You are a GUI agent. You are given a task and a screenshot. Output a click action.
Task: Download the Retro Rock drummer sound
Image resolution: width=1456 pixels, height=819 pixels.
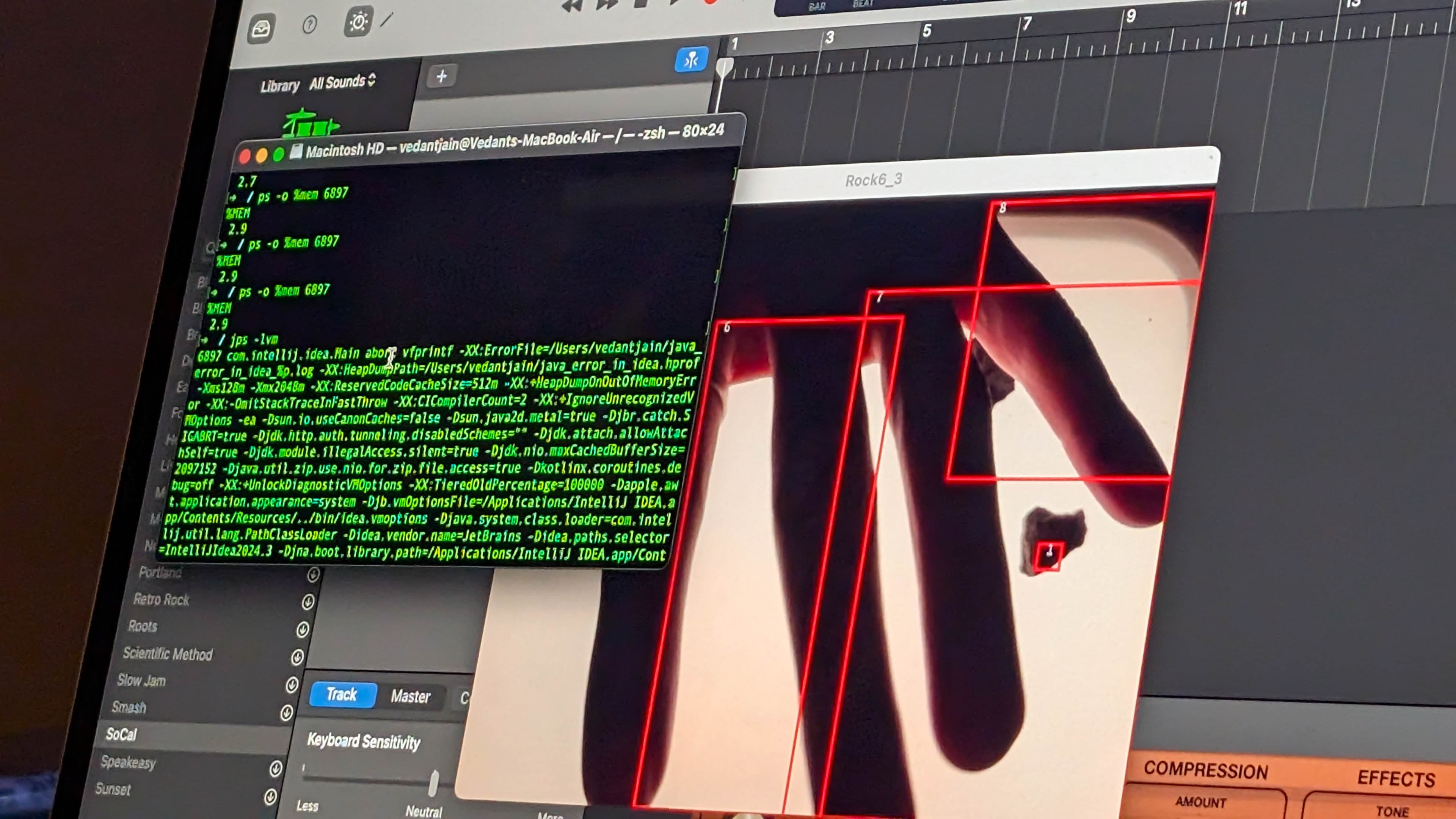tap(308, 601)
